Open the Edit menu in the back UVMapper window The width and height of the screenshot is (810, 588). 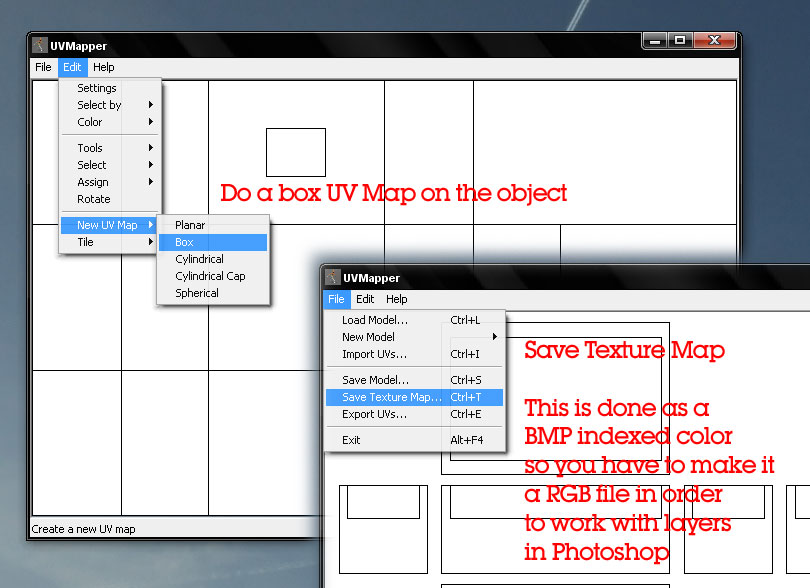(72, 67)
